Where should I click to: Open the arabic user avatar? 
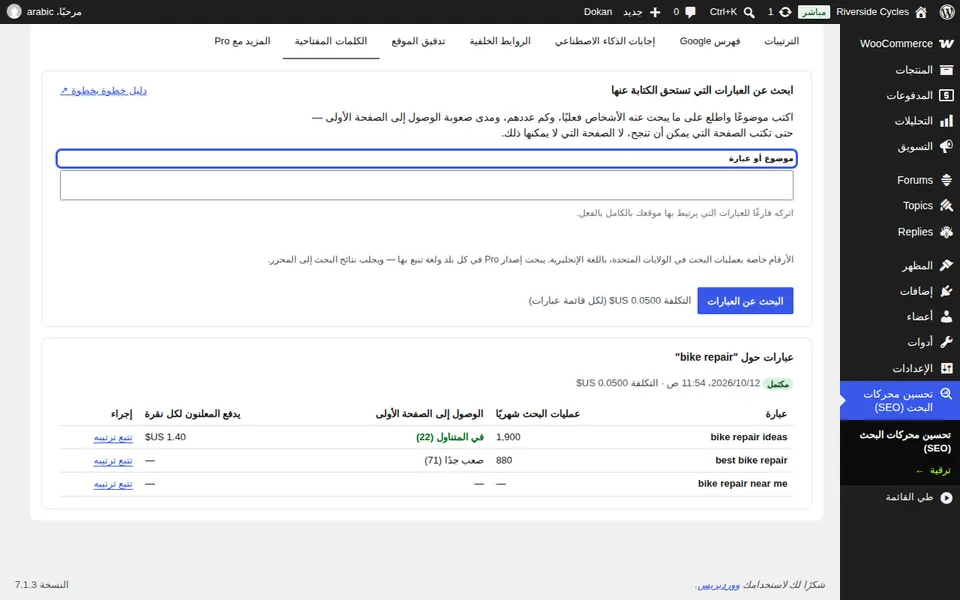pos(13,12)
